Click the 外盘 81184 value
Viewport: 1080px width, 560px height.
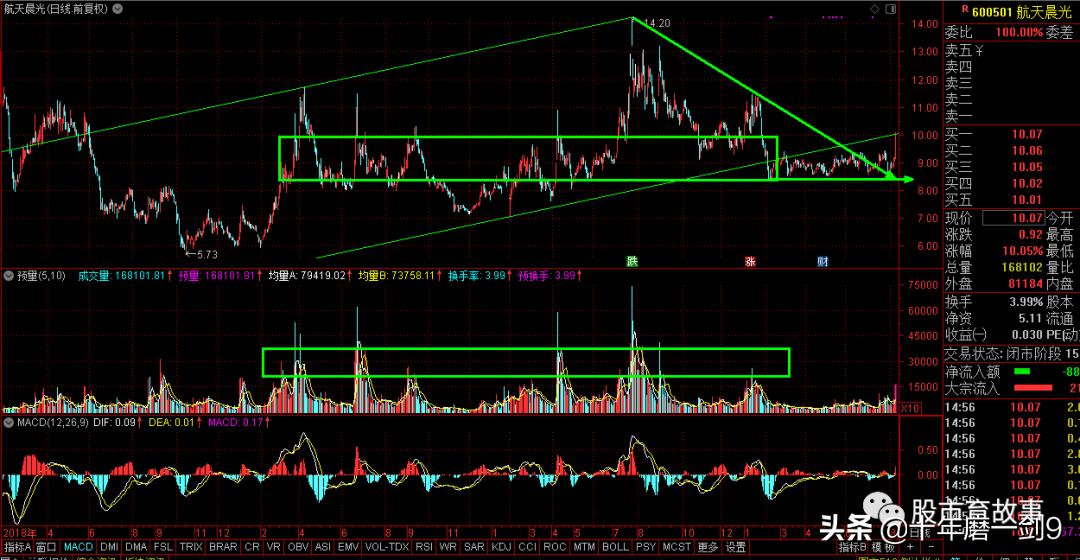click(x=1026, y=284)
